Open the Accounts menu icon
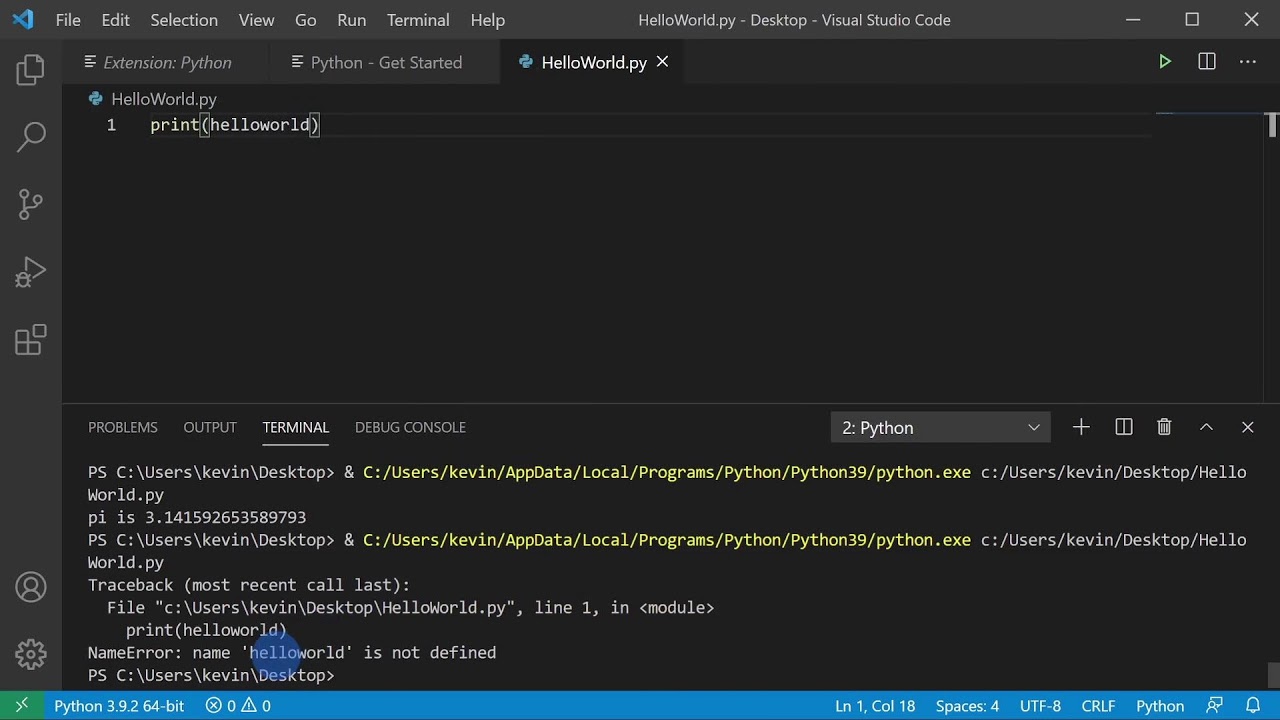Image resolution: width=1280 pixels, height=720 pixels. click(x=31, y=587)
